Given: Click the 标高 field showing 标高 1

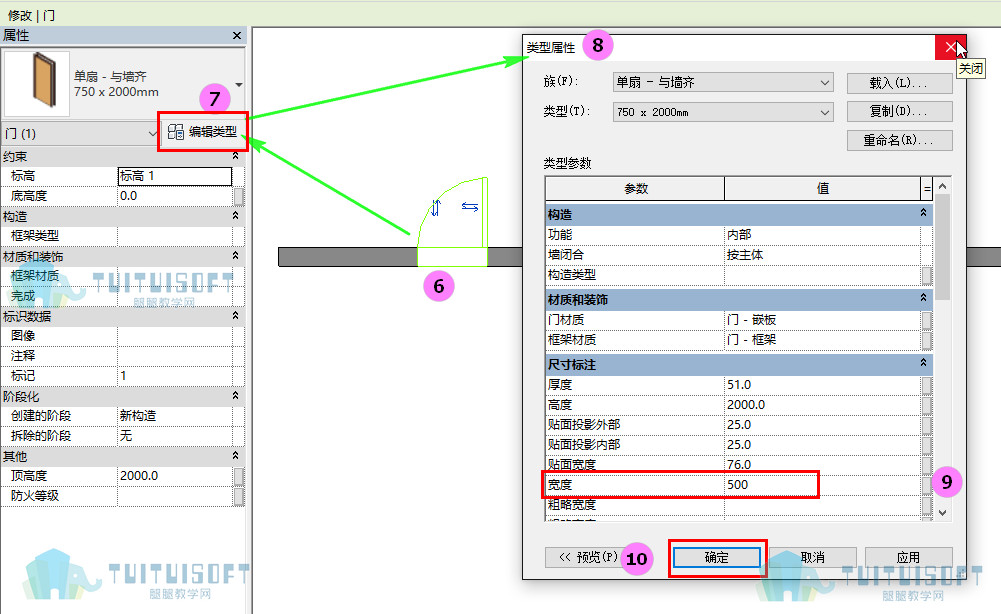Looking at the screenshot, I should click(175, 176).
